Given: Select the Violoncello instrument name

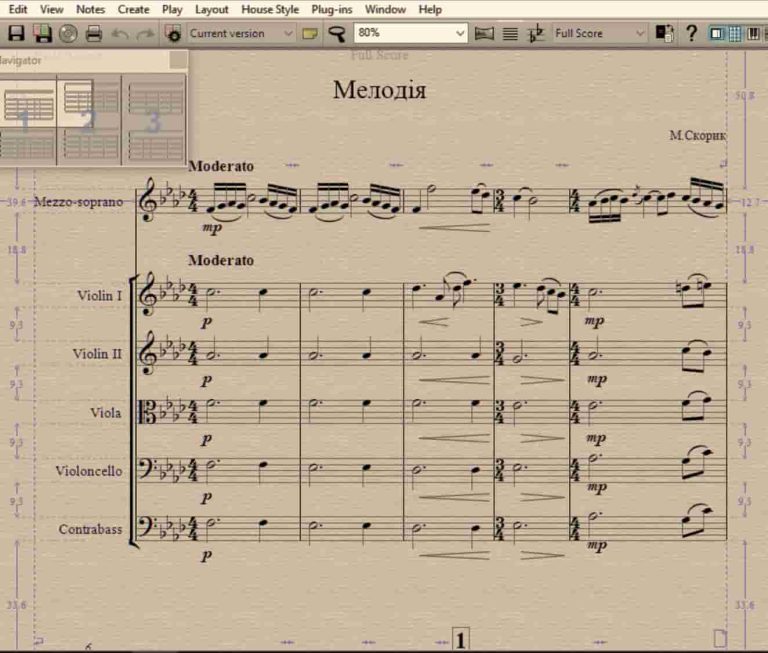Looking at the screenshot, I should (x=89, y=471).
